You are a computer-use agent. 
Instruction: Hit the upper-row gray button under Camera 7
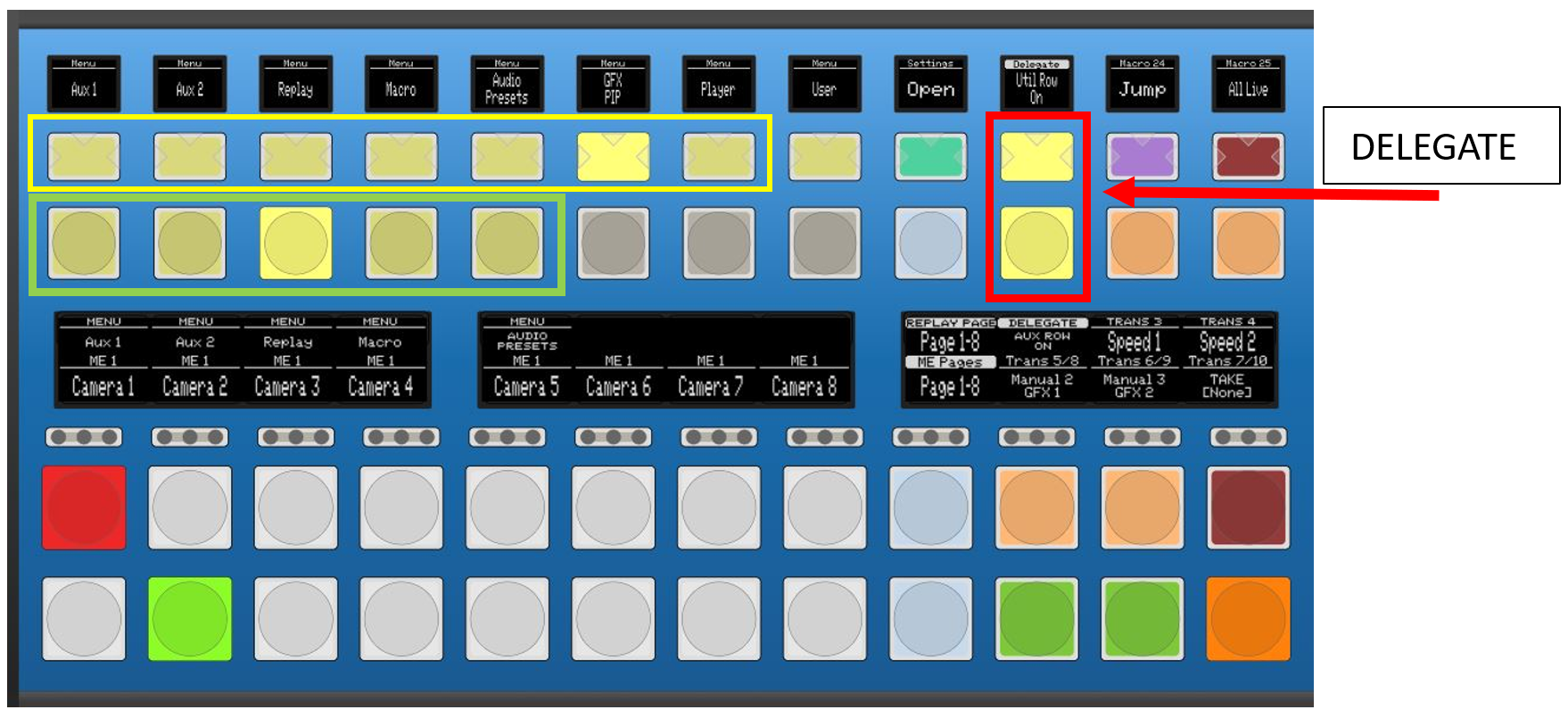[719, 508]
